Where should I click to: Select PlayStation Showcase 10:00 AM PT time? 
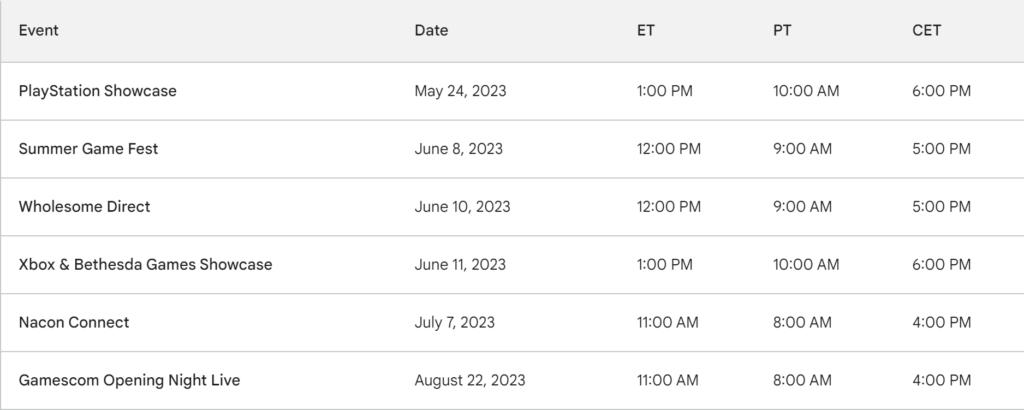point(806,91)
